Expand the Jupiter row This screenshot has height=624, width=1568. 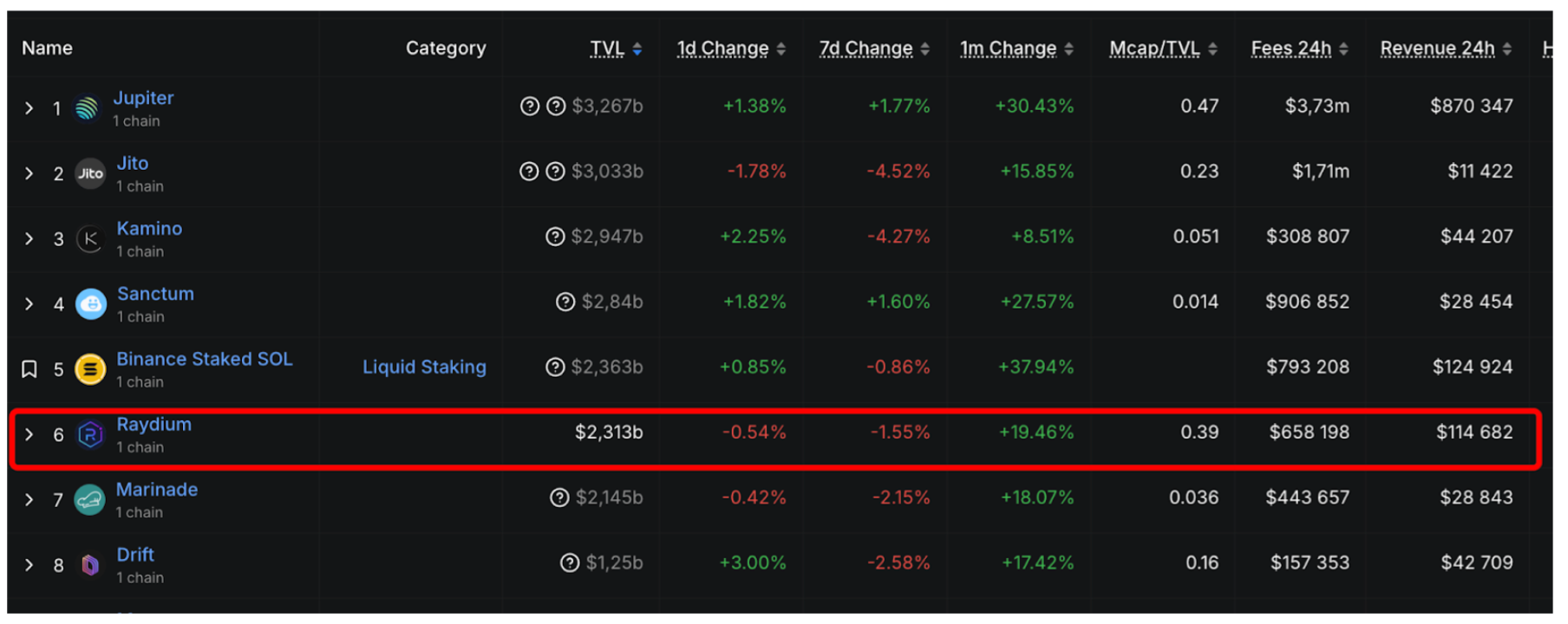[29, 108]
